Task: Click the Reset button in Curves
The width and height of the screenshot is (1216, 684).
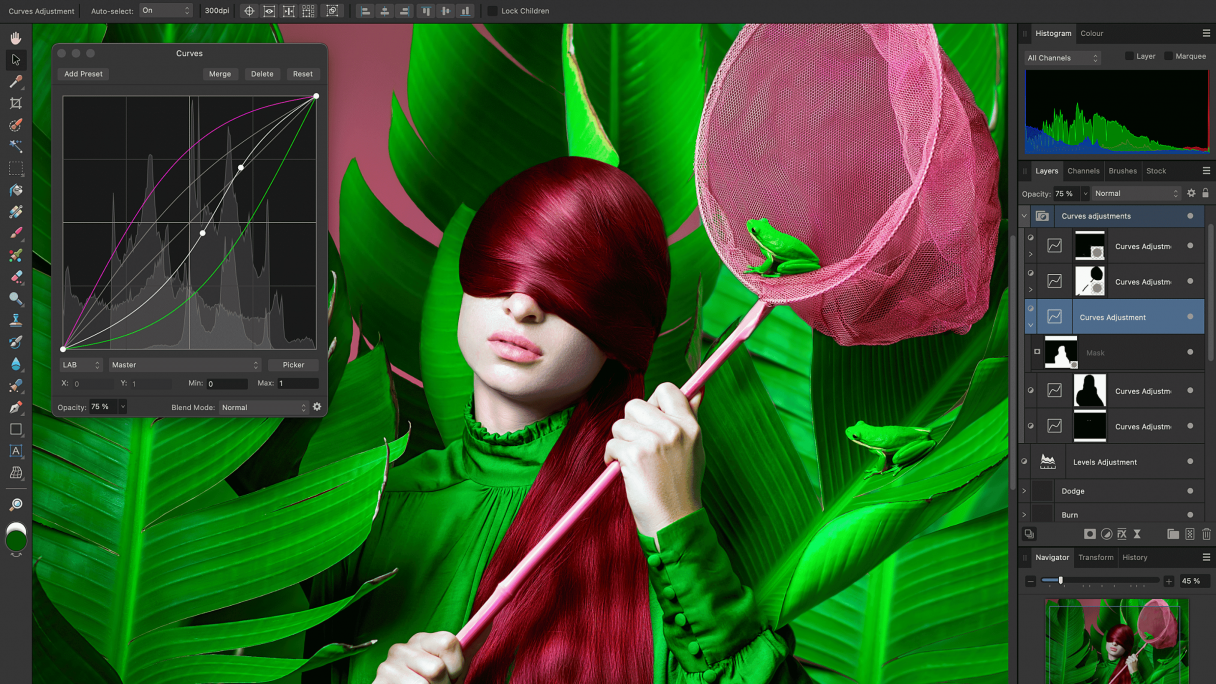Action: tap(302, 74)
